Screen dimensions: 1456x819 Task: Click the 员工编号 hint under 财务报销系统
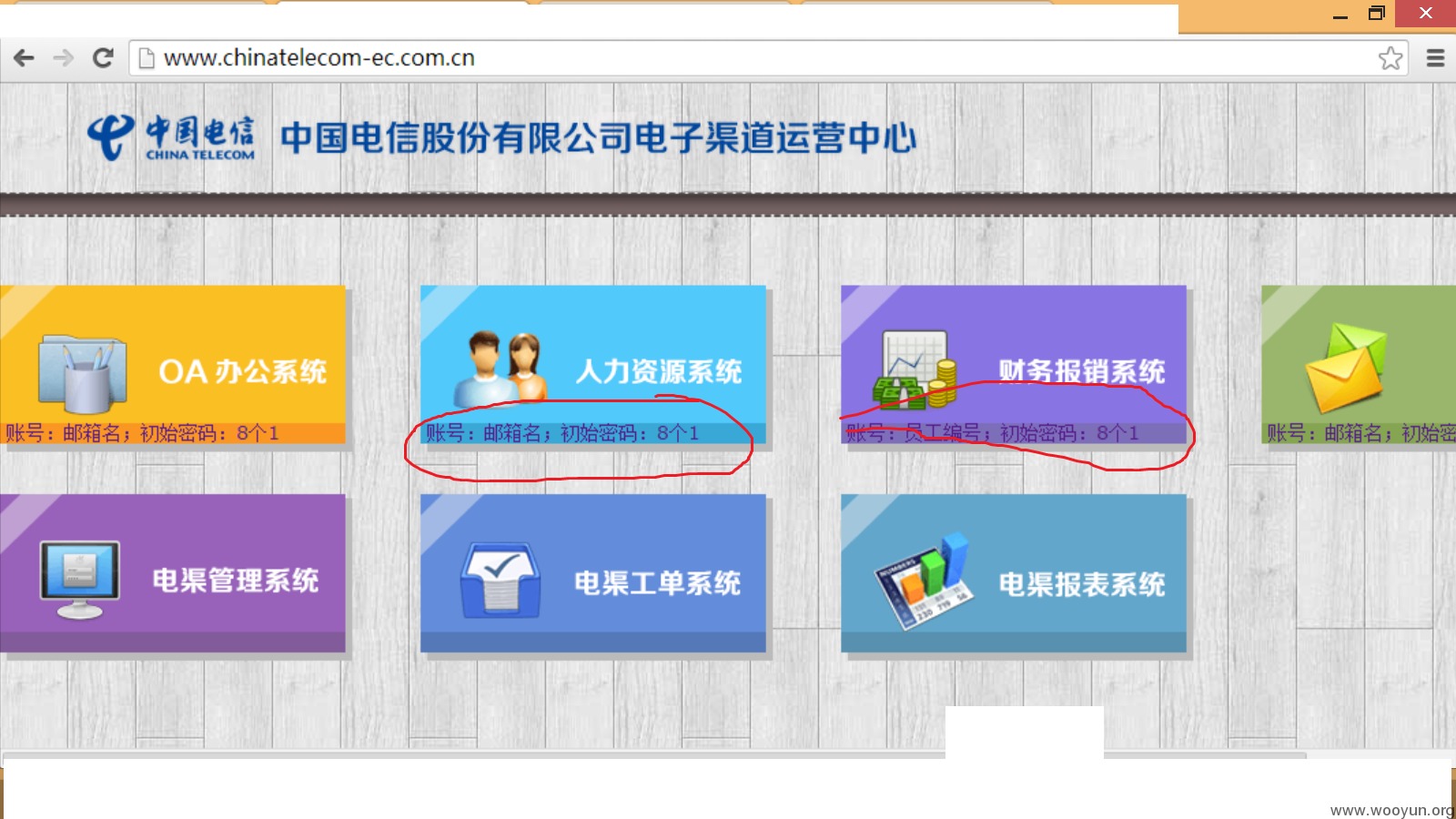(992, 433)
